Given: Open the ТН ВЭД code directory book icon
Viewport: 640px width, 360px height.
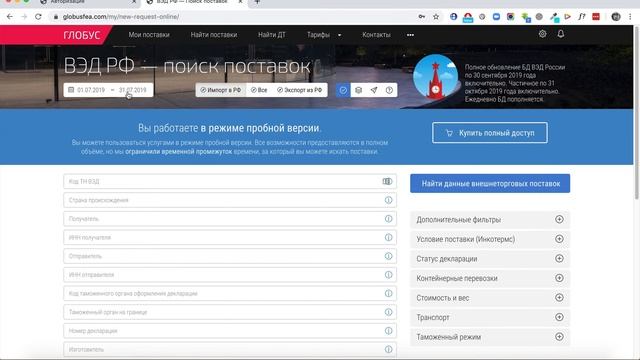Looking at the screenshot, I should pyautogui.click(x=387, y=181).
